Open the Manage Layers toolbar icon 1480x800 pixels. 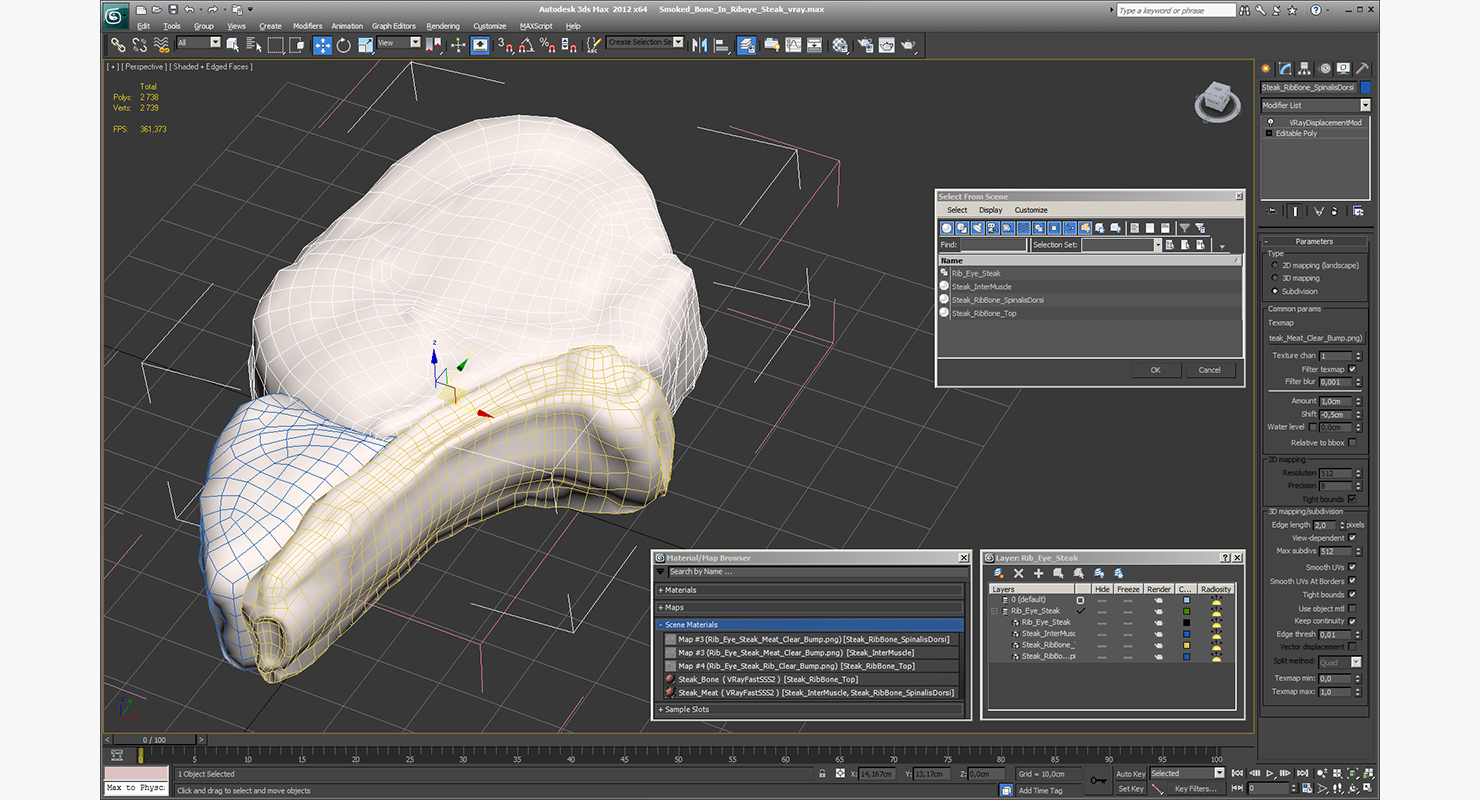coord(747,45)
